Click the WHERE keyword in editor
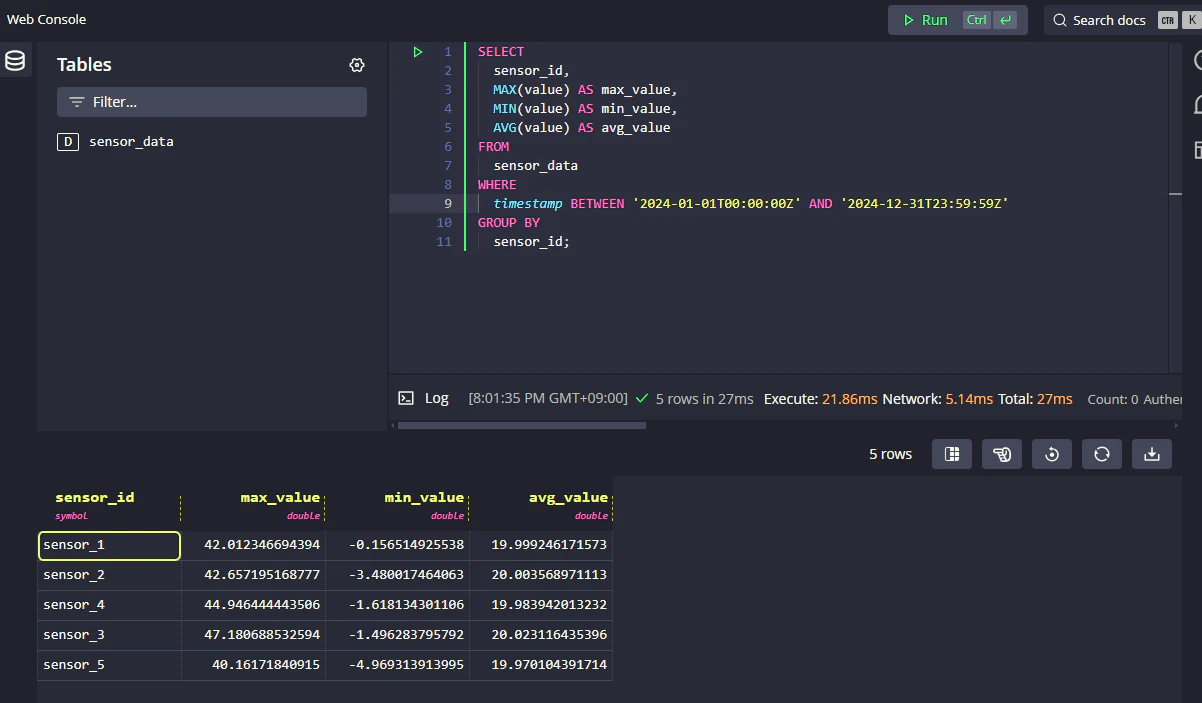This screenshot has height=703, width=1202. 497,185
